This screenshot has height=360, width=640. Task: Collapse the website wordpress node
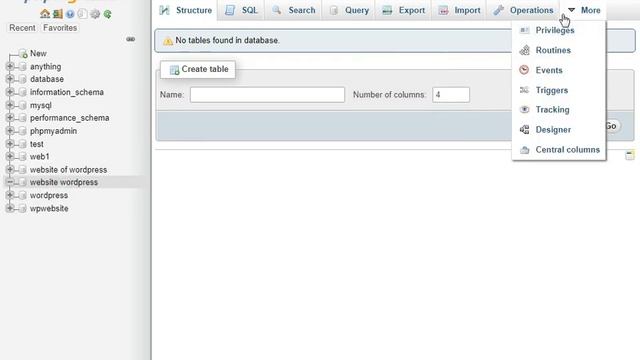10,182
